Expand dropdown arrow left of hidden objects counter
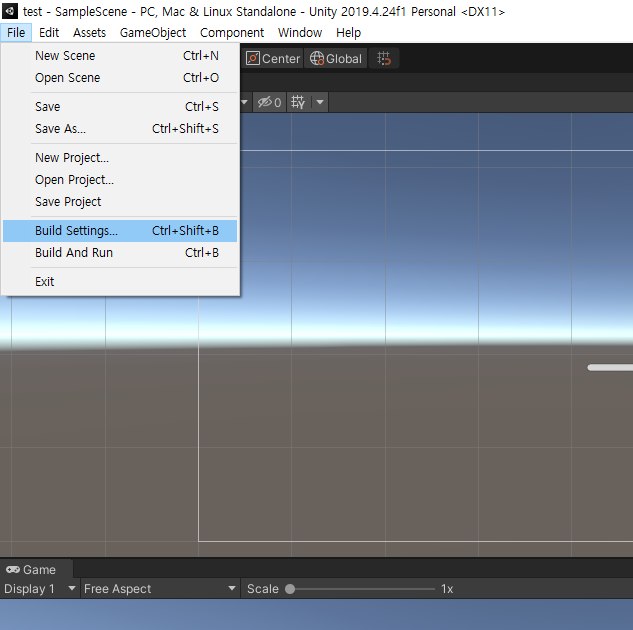The width and height of the screenshot is (633, 630). tap(244, 102)
